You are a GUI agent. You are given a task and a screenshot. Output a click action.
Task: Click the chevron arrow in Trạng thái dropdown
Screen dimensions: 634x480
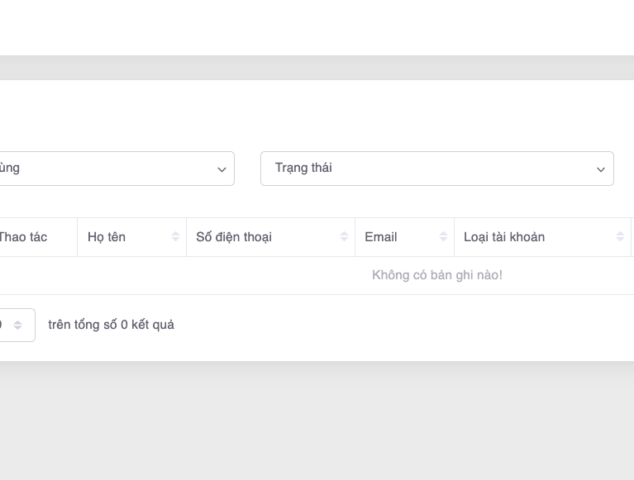tap(600, 169)
